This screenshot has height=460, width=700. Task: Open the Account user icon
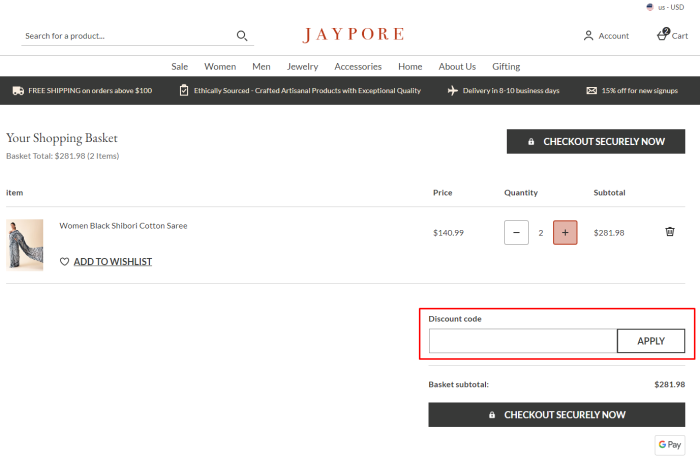(588, 36)
